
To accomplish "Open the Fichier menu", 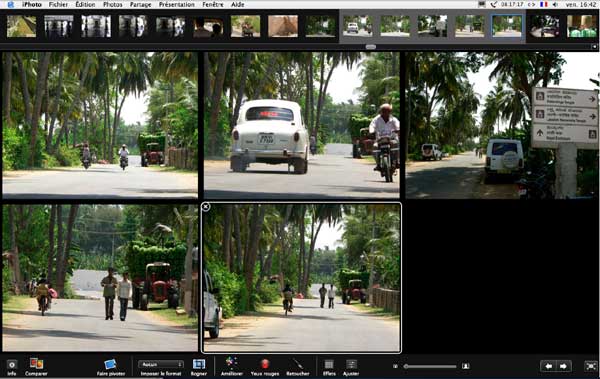I will pos(58,4).
